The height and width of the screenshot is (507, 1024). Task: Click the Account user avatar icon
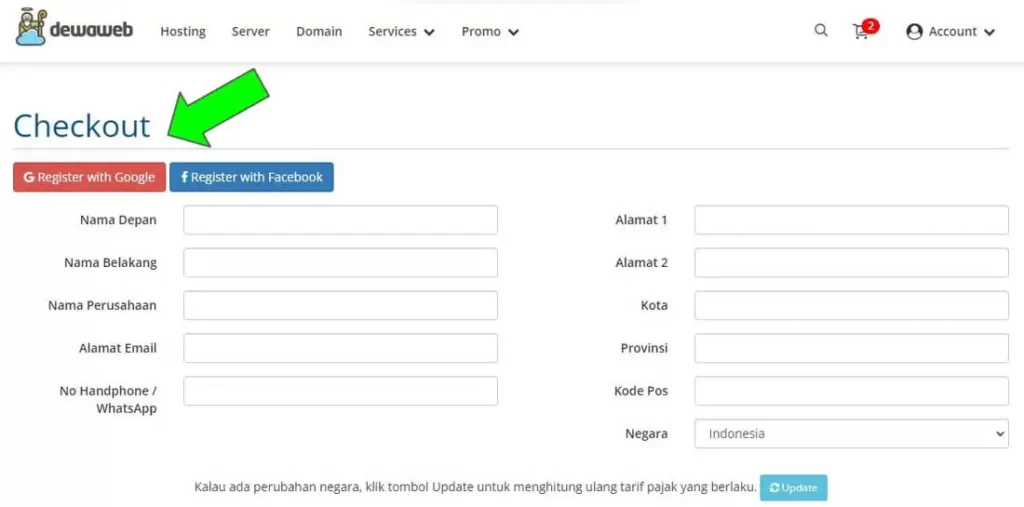coord(914,31)
